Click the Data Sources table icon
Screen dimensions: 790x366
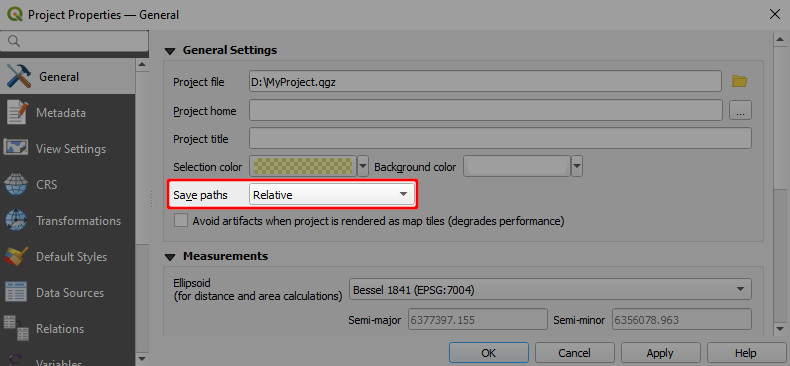coord(17,293)
